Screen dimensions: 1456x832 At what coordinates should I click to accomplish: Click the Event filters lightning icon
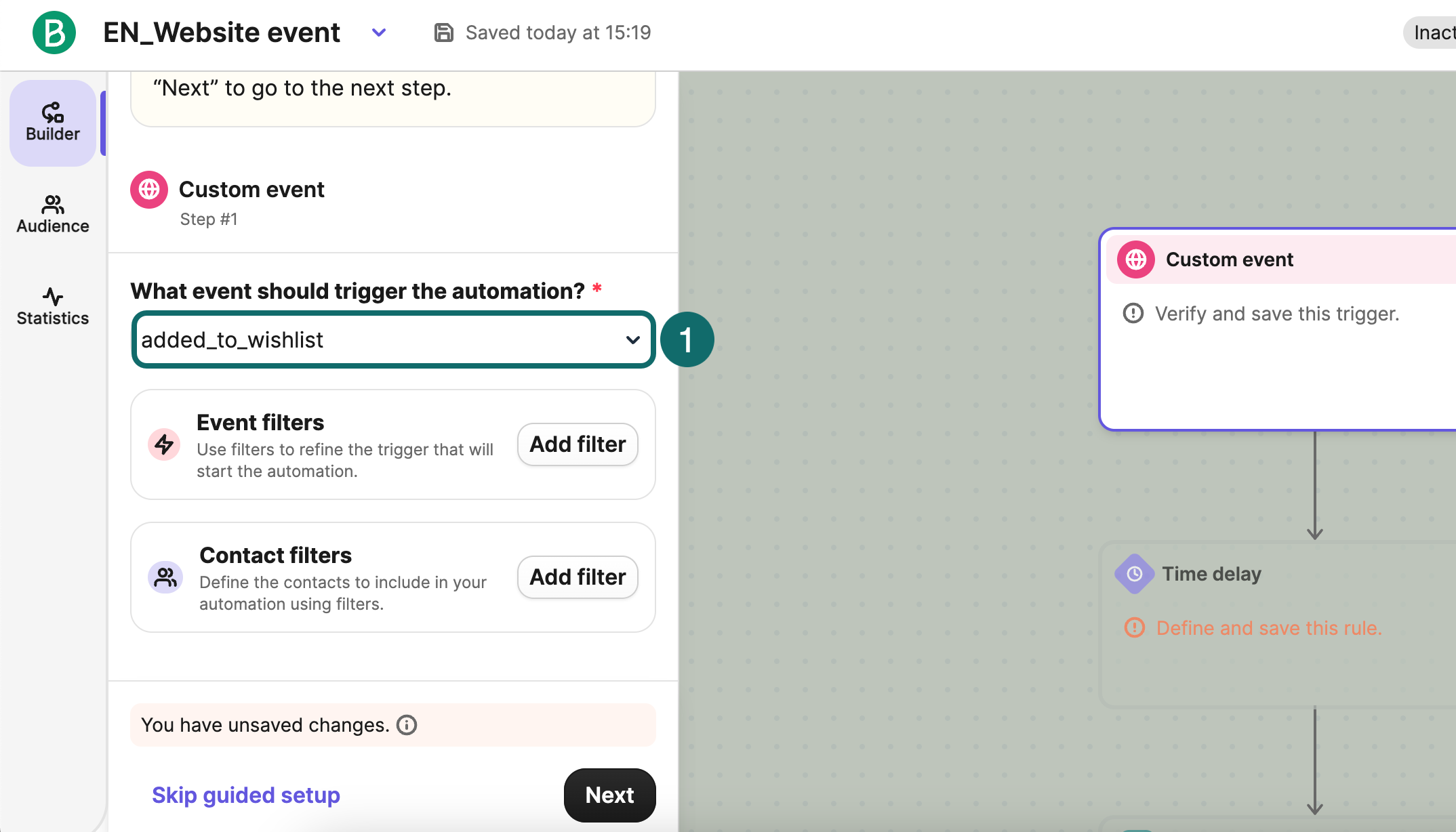(164, 444)
